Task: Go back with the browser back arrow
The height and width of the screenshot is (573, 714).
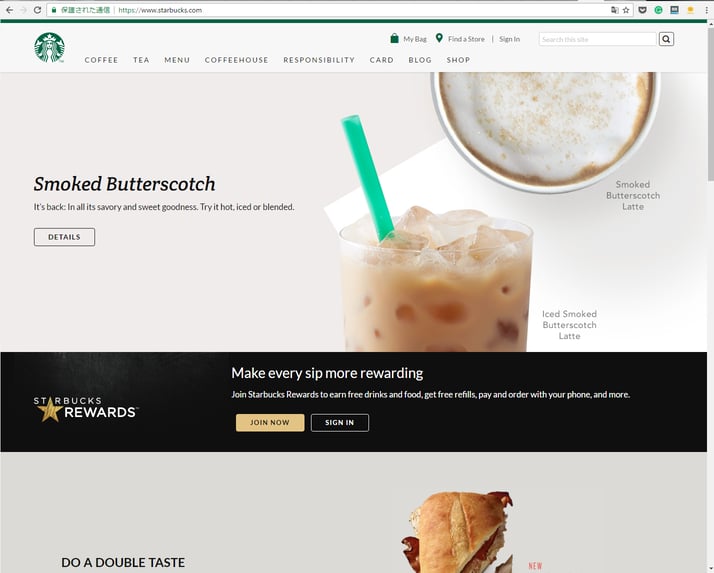Action: [9, 10]
